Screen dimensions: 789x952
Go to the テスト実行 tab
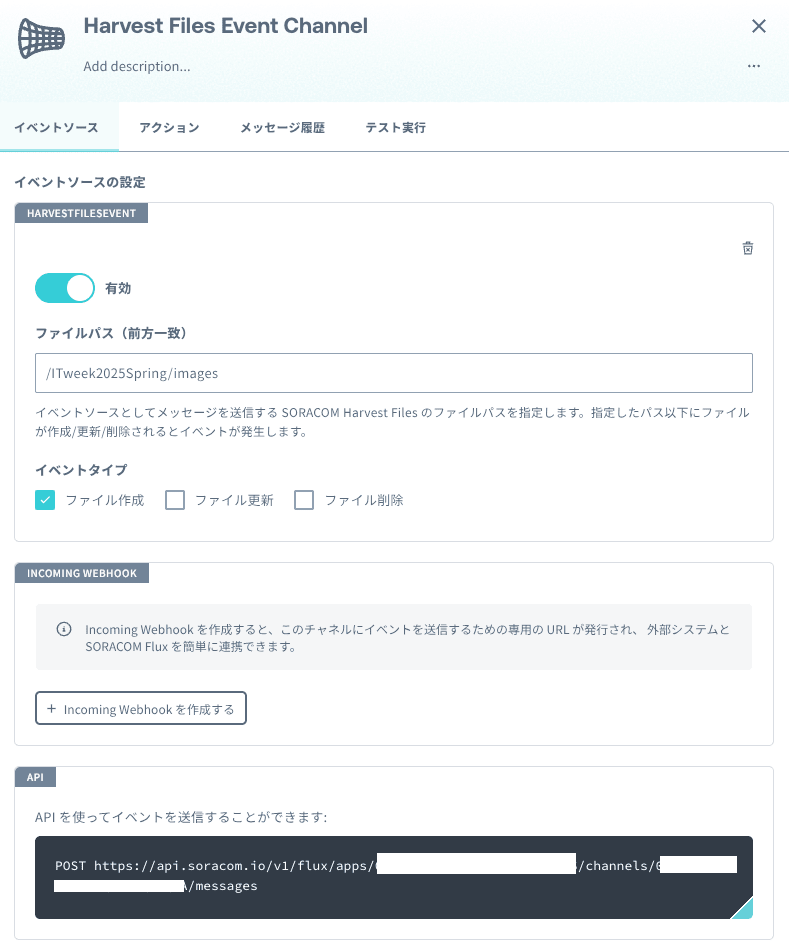[396, 128]
